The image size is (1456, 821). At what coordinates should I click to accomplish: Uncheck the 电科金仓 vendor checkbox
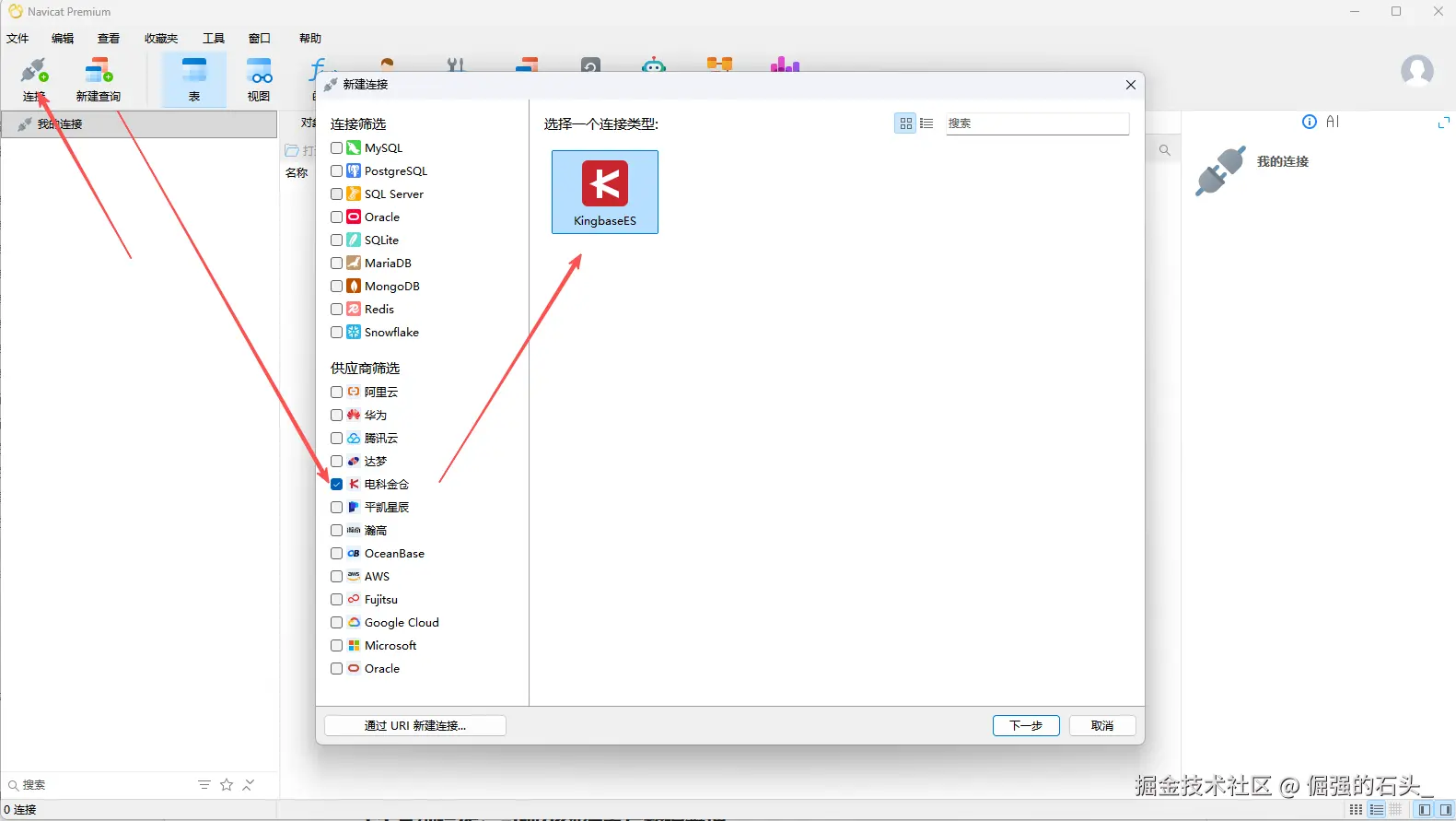tap(337, 484)
